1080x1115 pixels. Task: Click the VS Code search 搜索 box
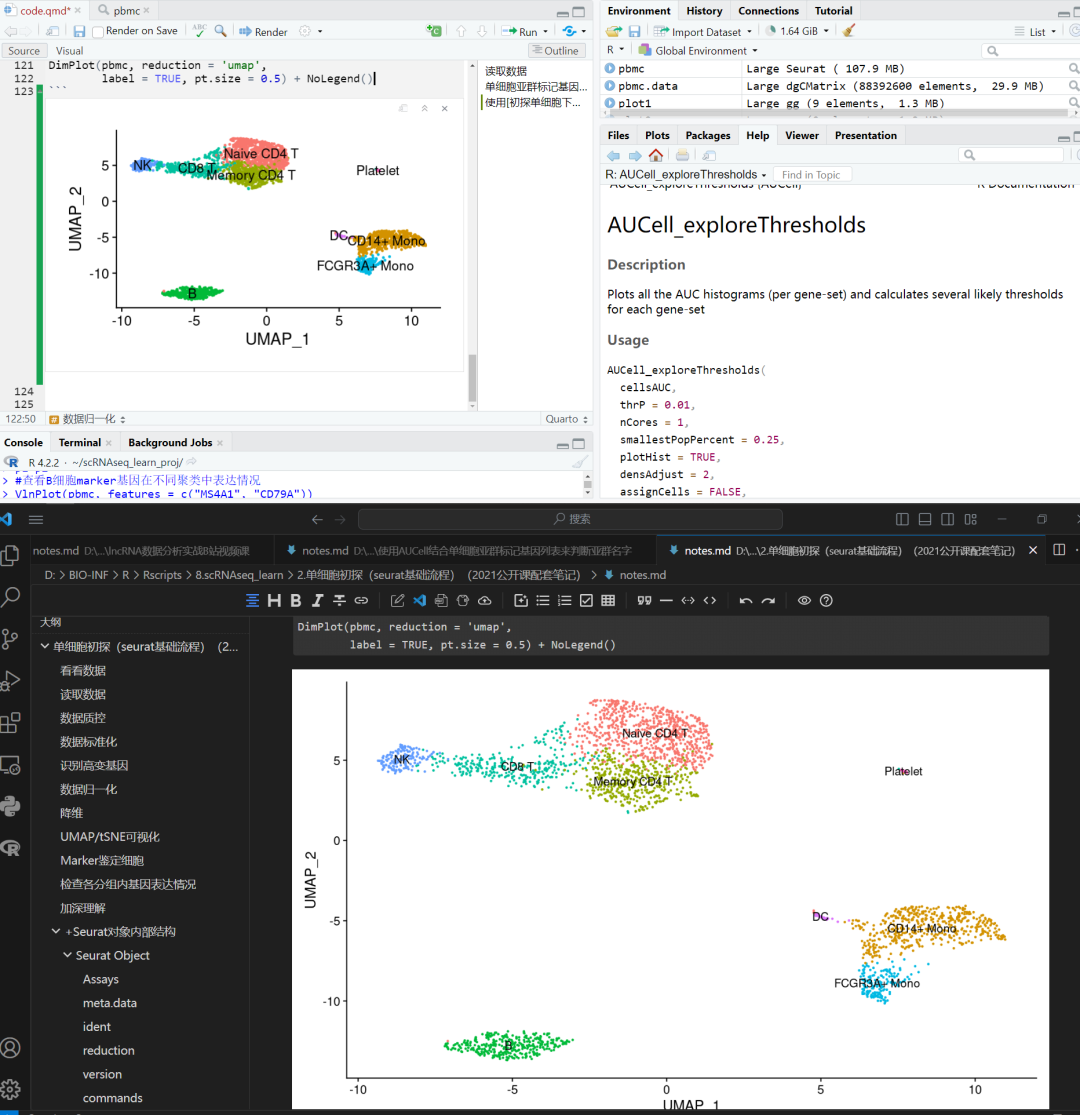coord(570,519)
